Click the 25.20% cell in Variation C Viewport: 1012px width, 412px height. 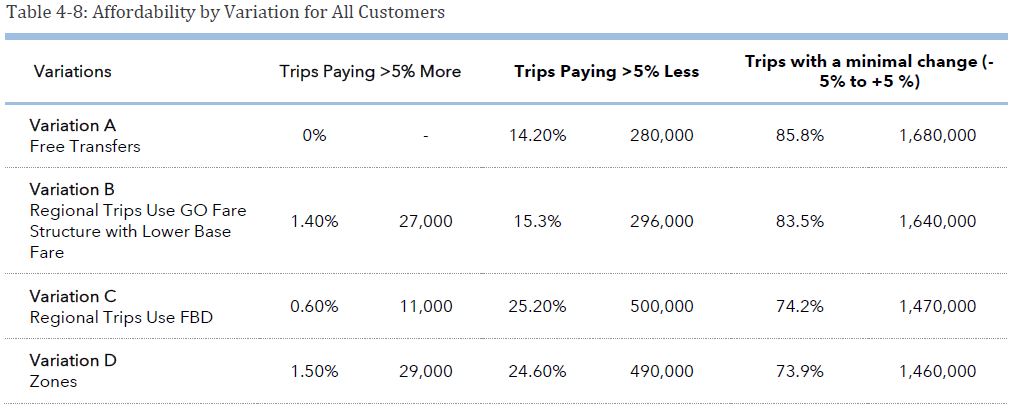pos(537,307)
